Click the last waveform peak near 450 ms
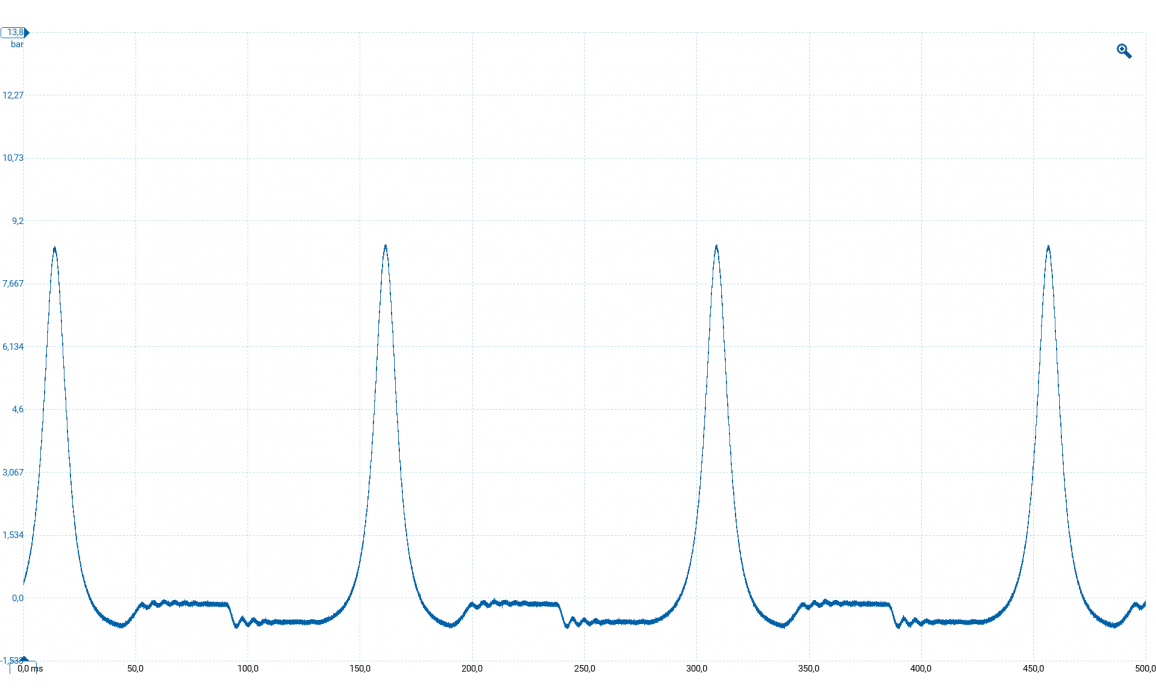This screenshot has height=700, width=1156. pyautogui.click(x=1048, y=247)
